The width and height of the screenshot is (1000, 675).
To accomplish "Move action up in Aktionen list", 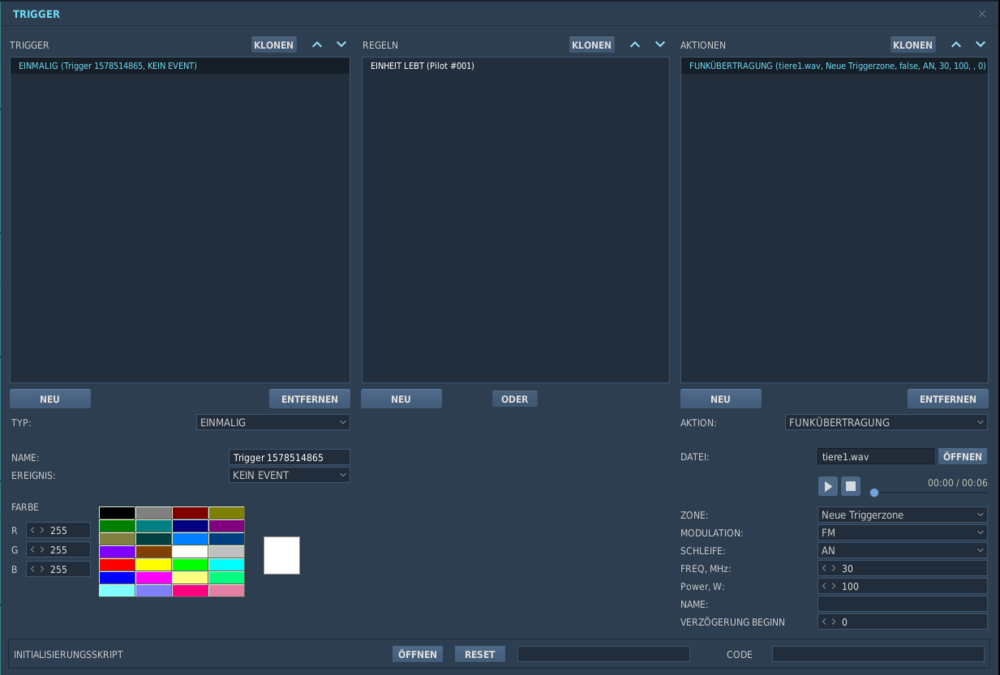I will point(956,45).
